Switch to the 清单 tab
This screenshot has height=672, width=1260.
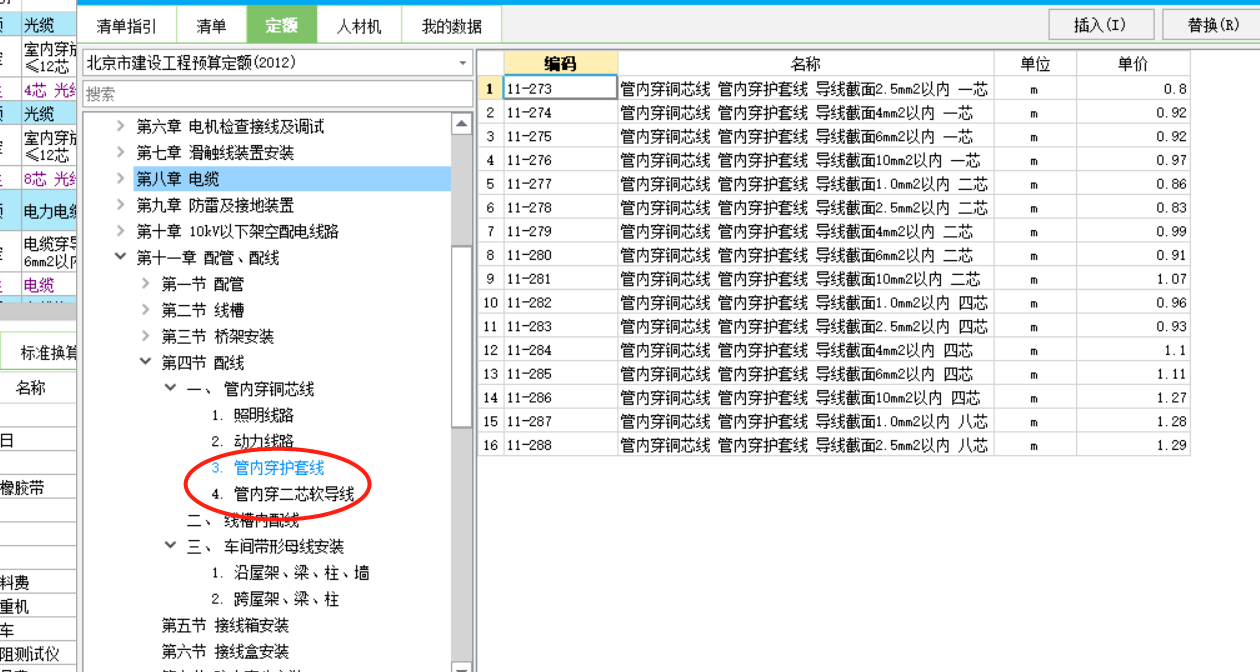coord(212,25)
